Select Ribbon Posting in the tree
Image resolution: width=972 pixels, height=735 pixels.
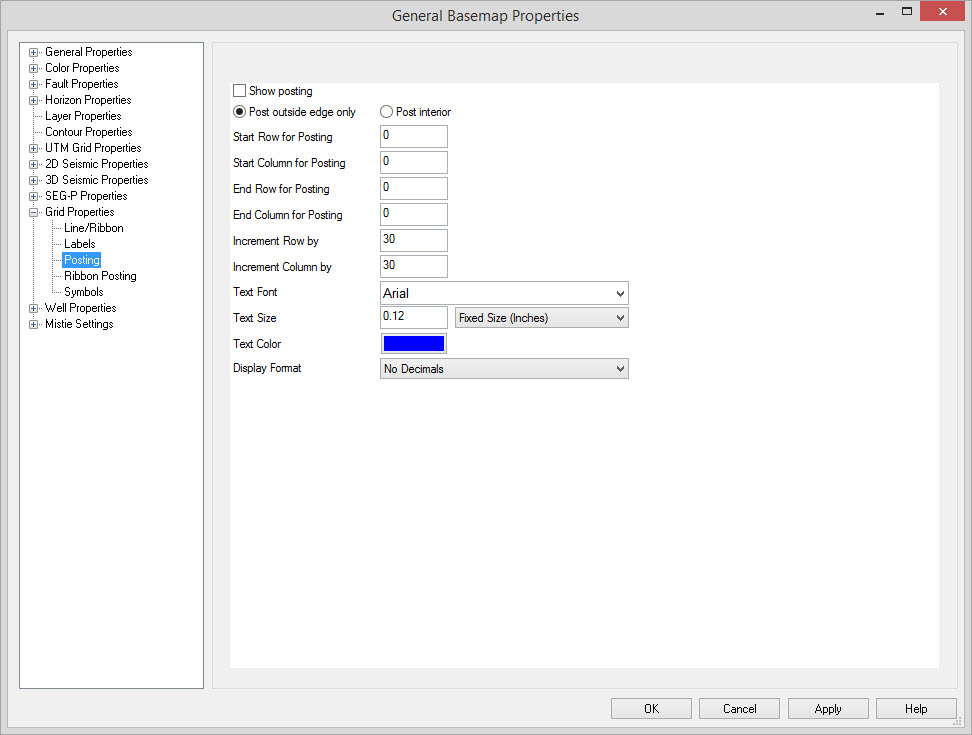(x=100, y=276)
